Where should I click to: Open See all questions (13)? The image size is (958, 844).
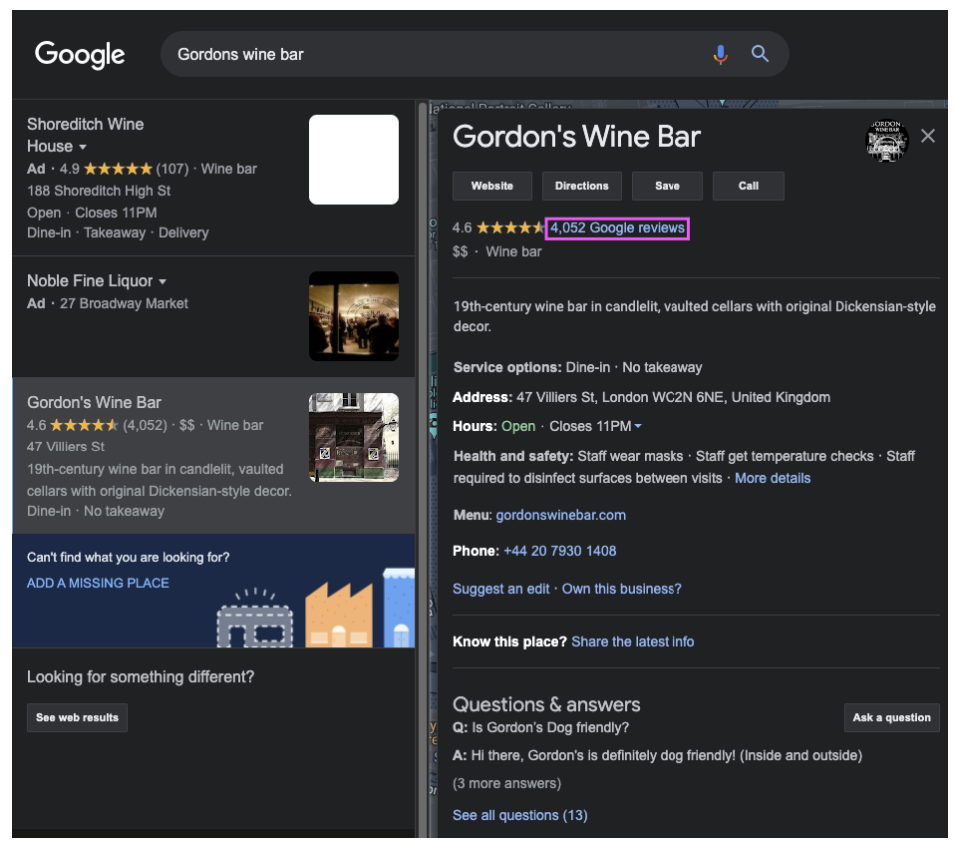pyautogui.click(x=520, y=815)
